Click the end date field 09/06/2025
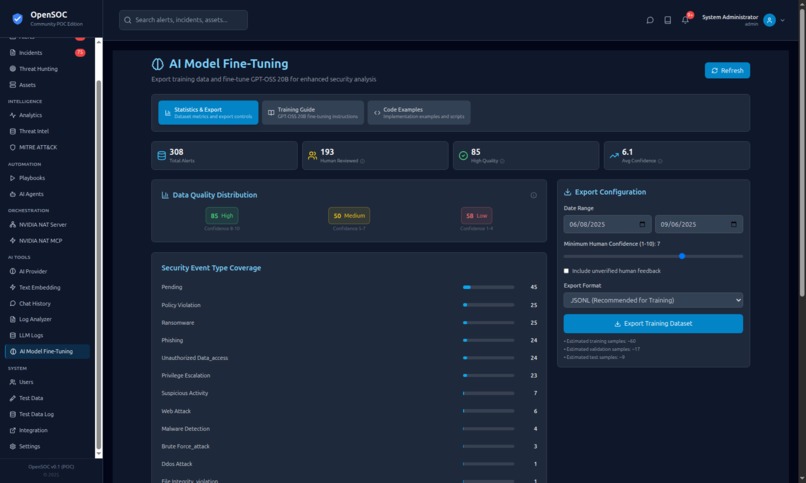This screenshot has width=806, height=483. 699,224
